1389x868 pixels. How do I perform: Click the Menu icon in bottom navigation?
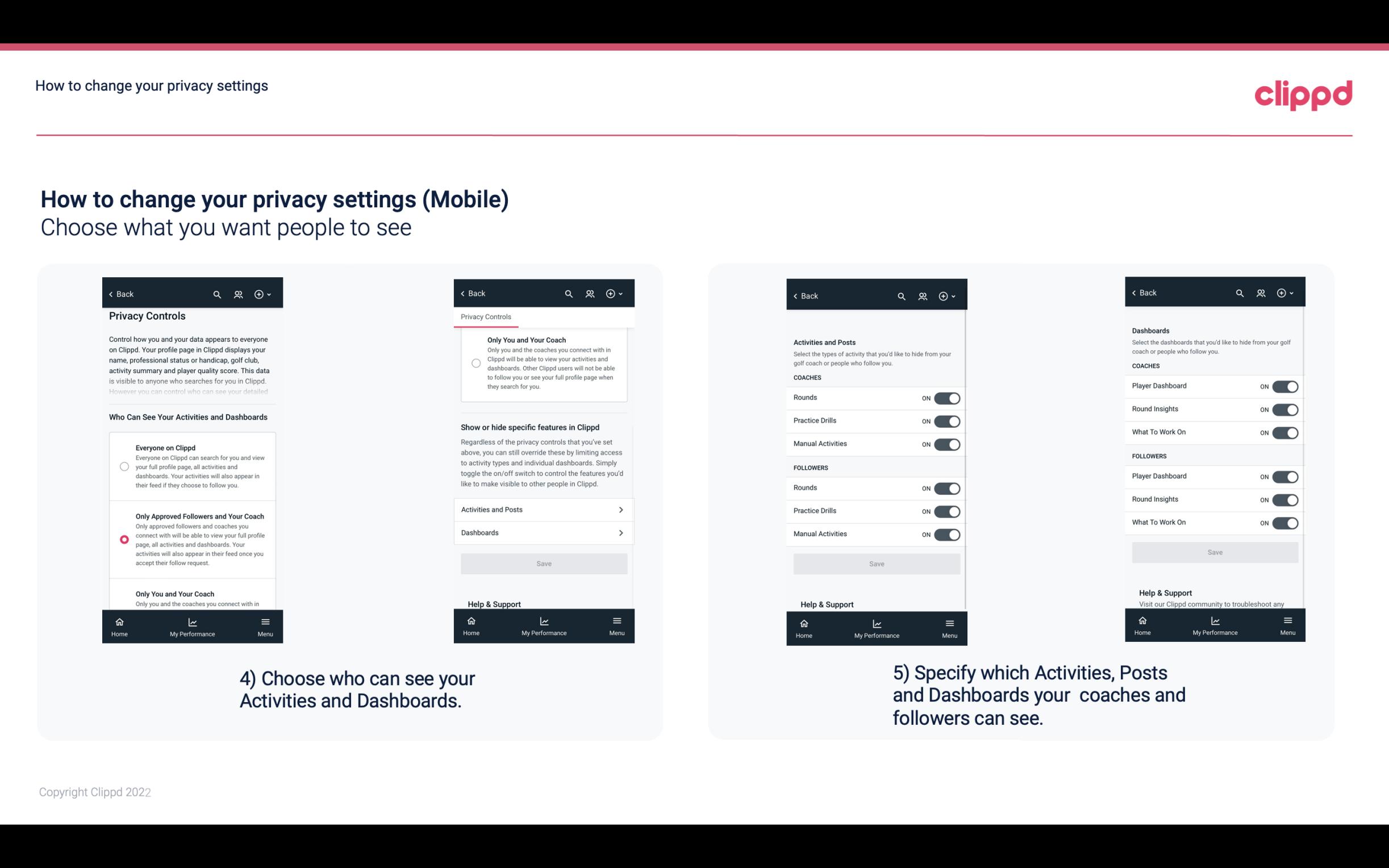point(264,621)
